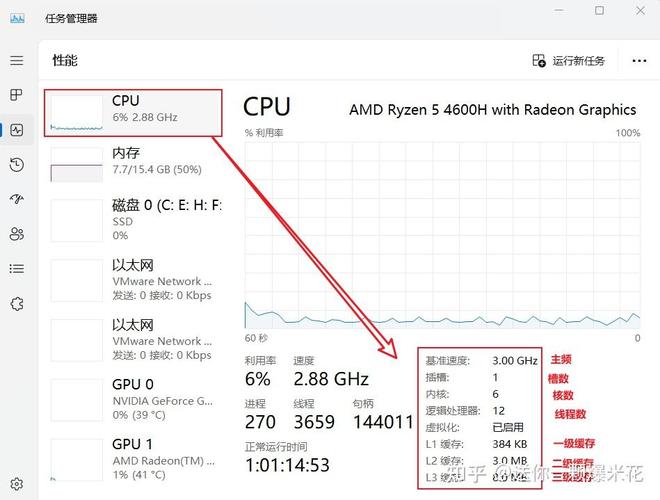The height and width of the screenshot is (500, 660).
Task: Click the 内存 usage thumbnail graph
Action: click(x=77, y=165)
